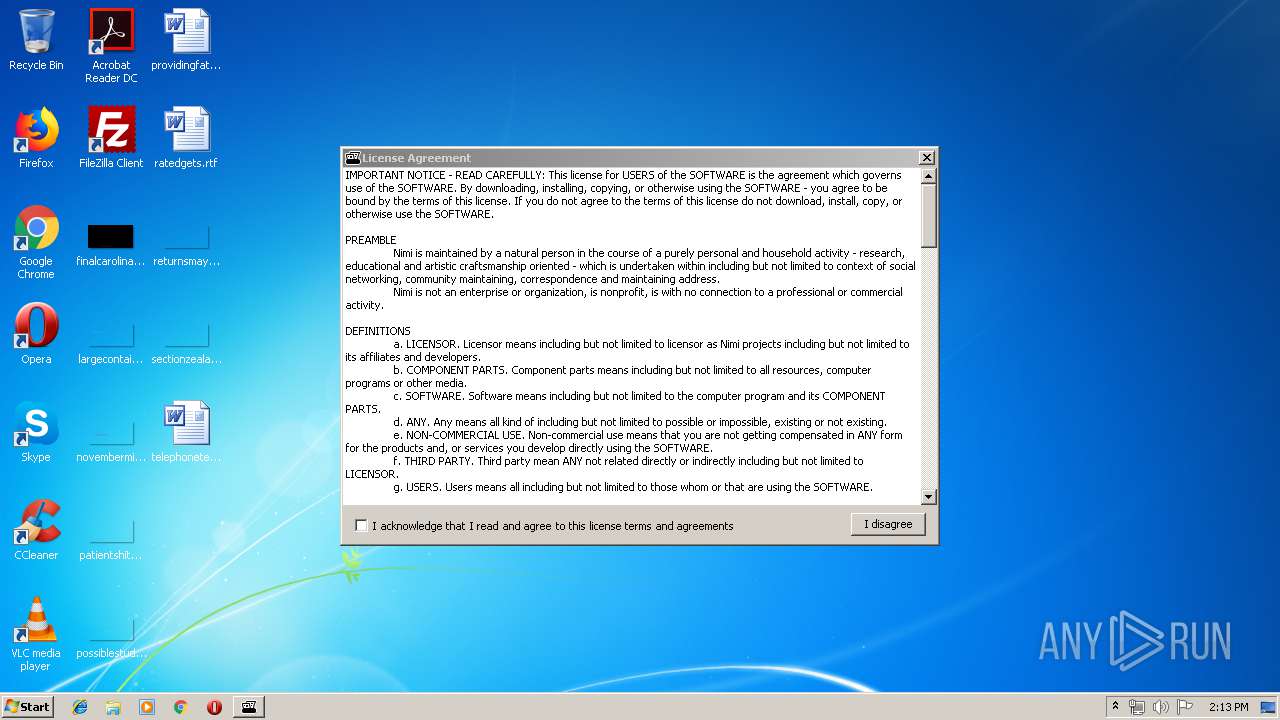The height and width of the screenshot is (720, 1280).
Task: Click the license scrollbar up arrow
Action: pyautogui.click(x=928, y=176)
